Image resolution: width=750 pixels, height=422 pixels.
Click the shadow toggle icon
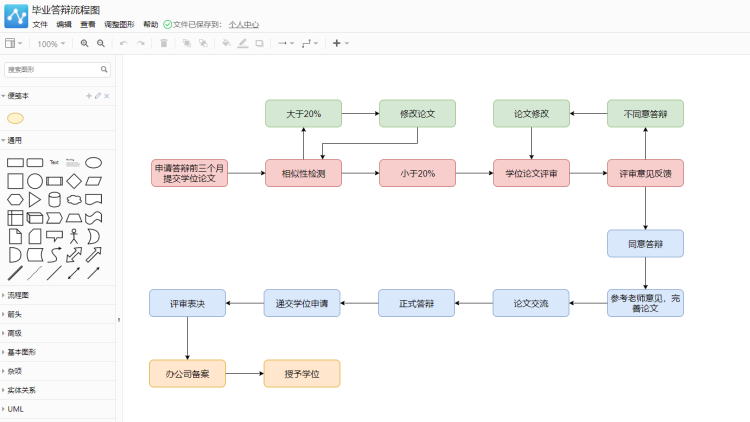259,44
